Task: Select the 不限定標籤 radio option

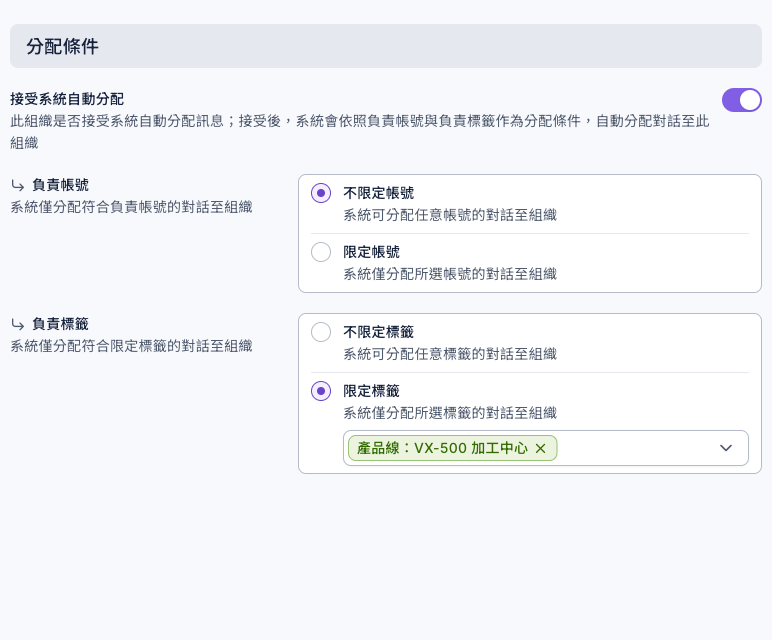Action: click(x=321, y=332)
